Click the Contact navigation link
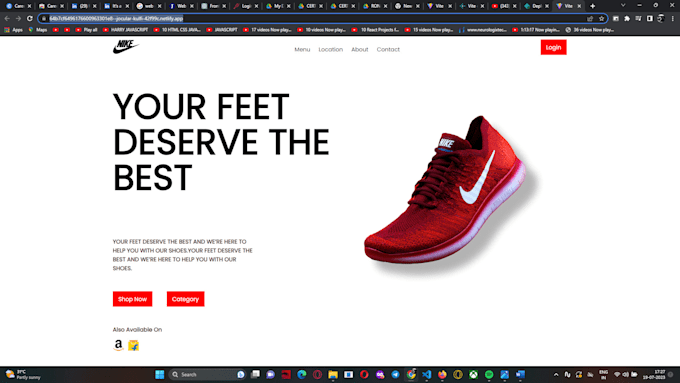The width and height of the screenshot is (680, 383). [x=388, y=49]
